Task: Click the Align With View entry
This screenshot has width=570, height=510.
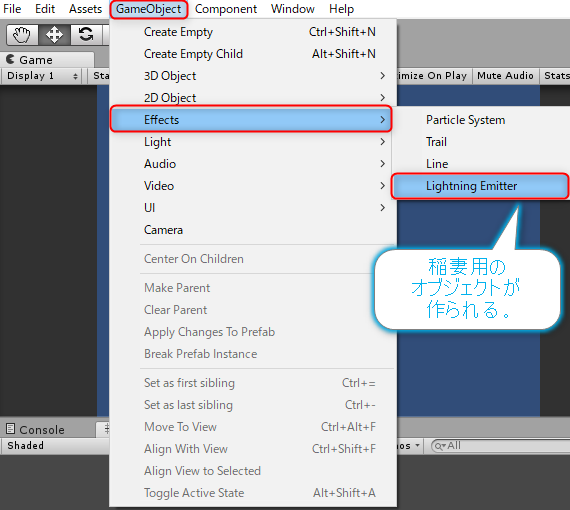Action: point(253,449)
